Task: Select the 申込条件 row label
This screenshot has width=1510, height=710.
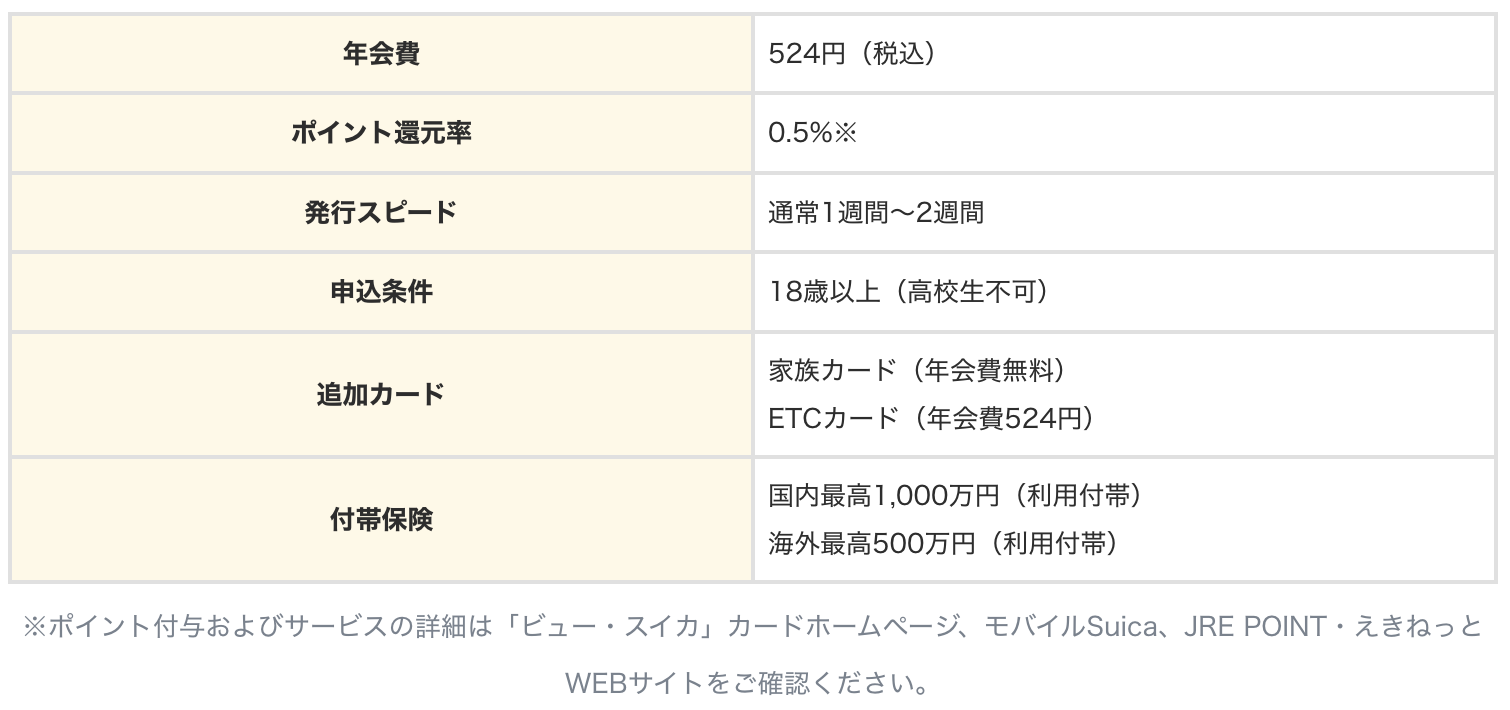Action: click(x=381, y=291)
